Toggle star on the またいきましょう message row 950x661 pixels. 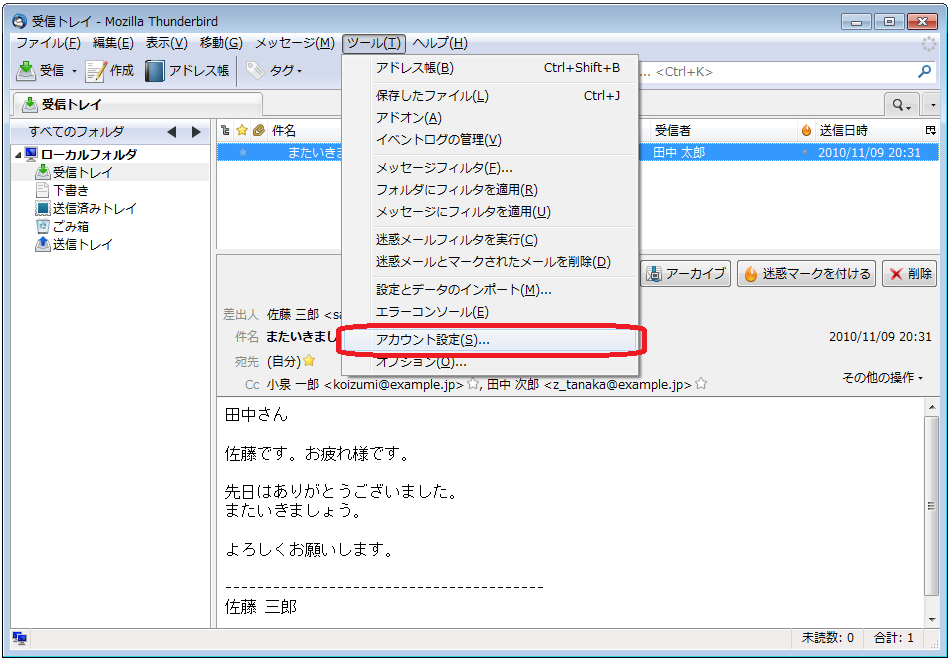coord(243,153)
